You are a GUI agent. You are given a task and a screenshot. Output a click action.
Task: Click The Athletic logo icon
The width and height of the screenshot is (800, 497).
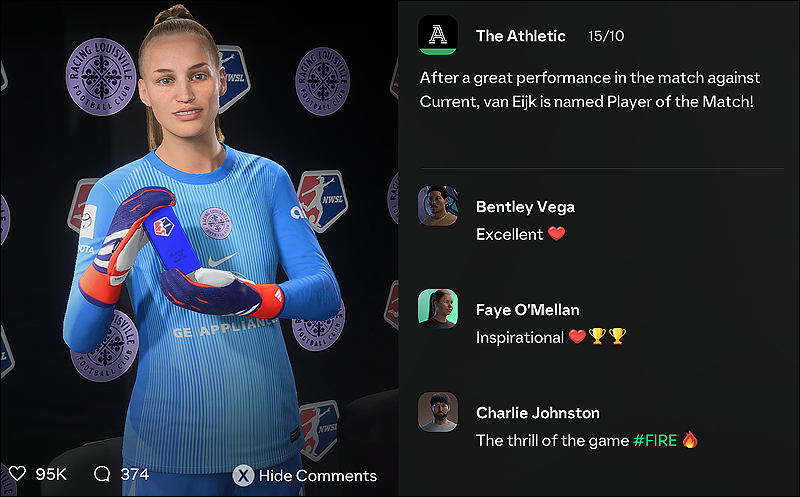tap(437, 35)
